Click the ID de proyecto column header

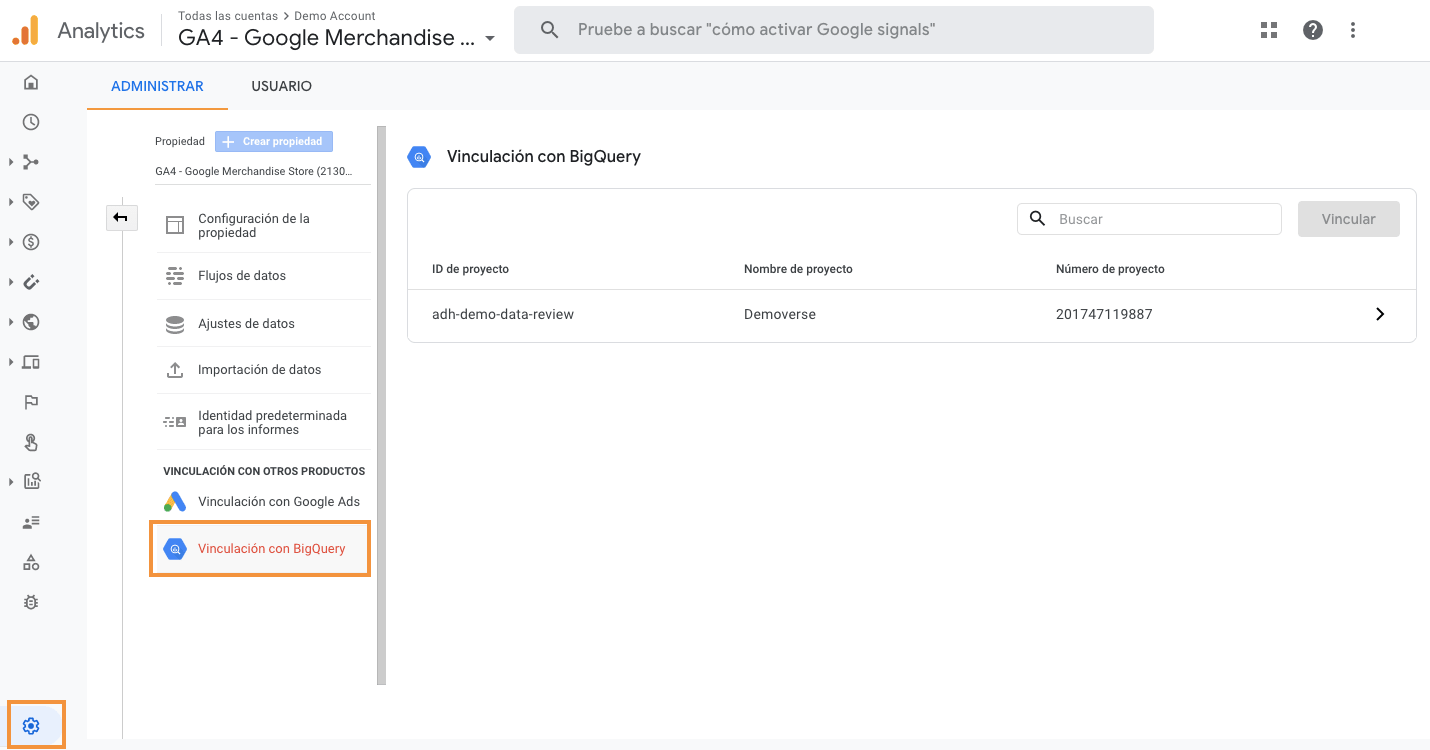click(470, 269)
